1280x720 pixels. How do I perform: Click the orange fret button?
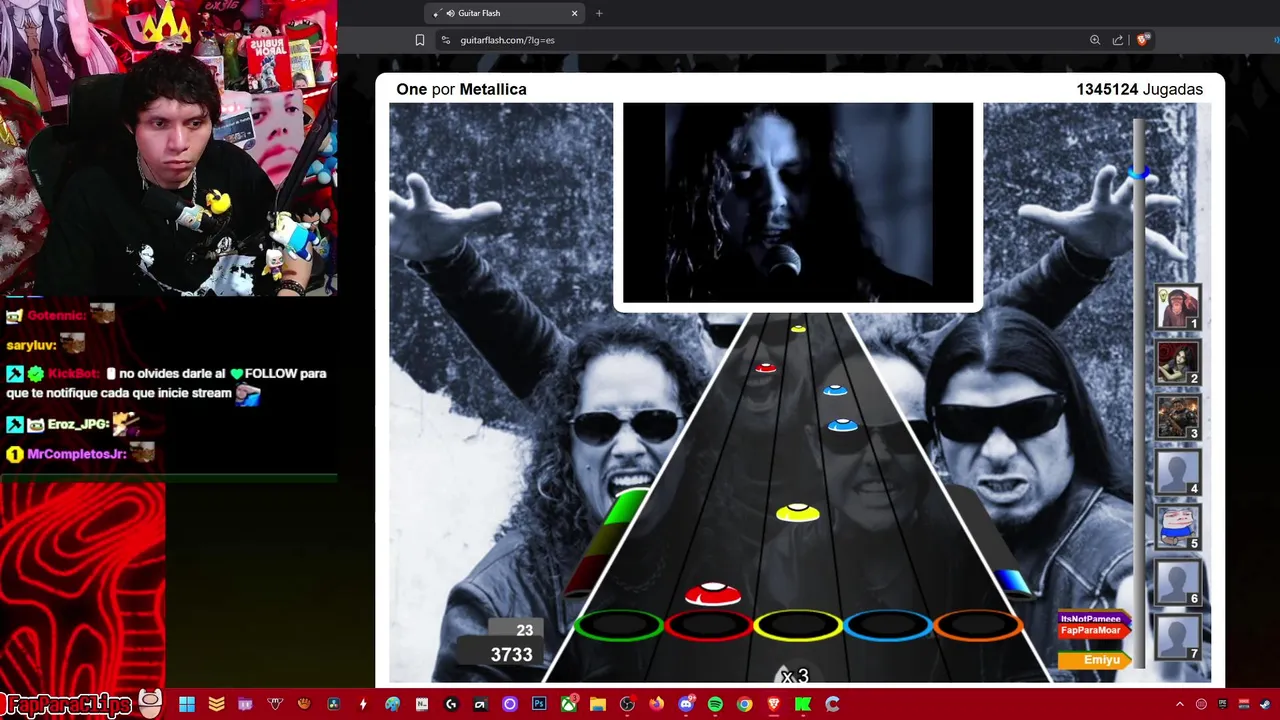tap(978, 626)
